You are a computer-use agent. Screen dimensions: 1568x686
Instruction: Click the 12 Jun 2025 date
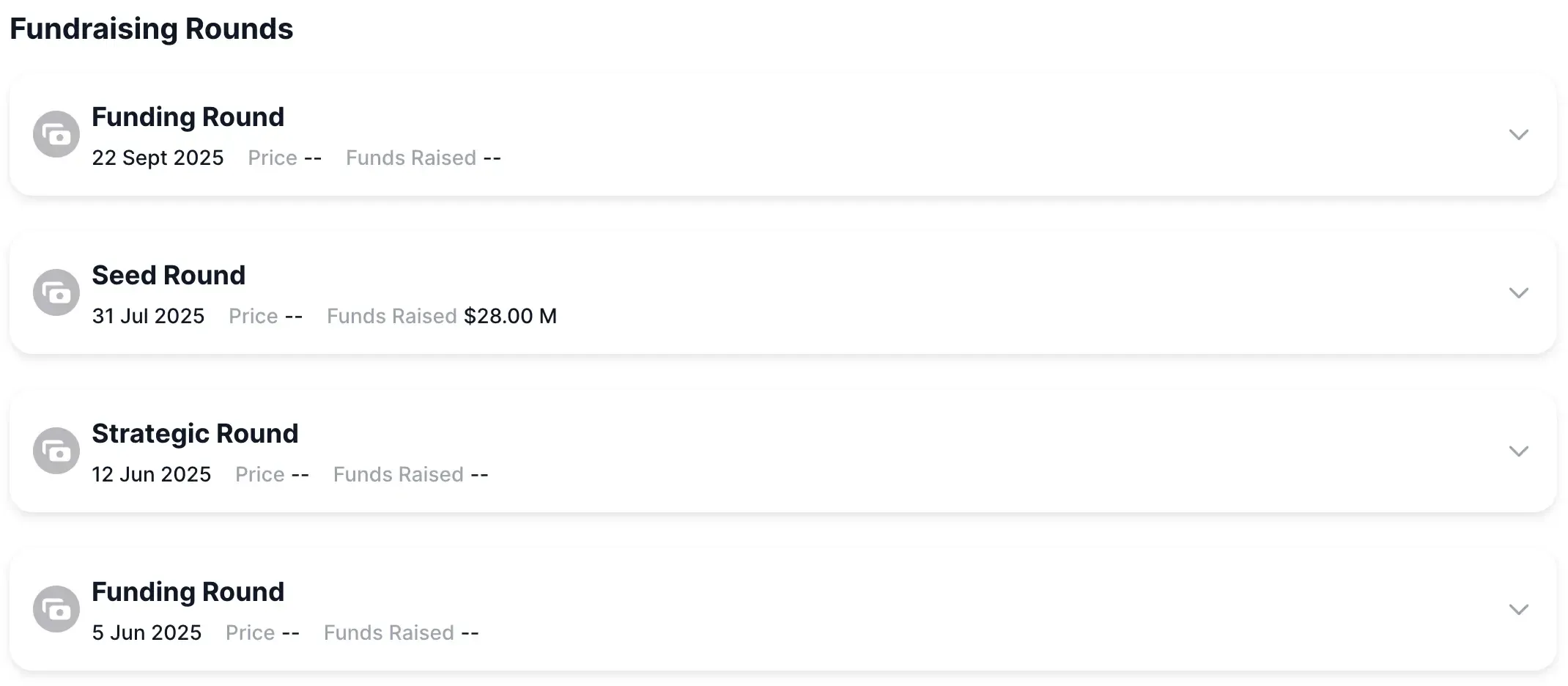point(151,475)
